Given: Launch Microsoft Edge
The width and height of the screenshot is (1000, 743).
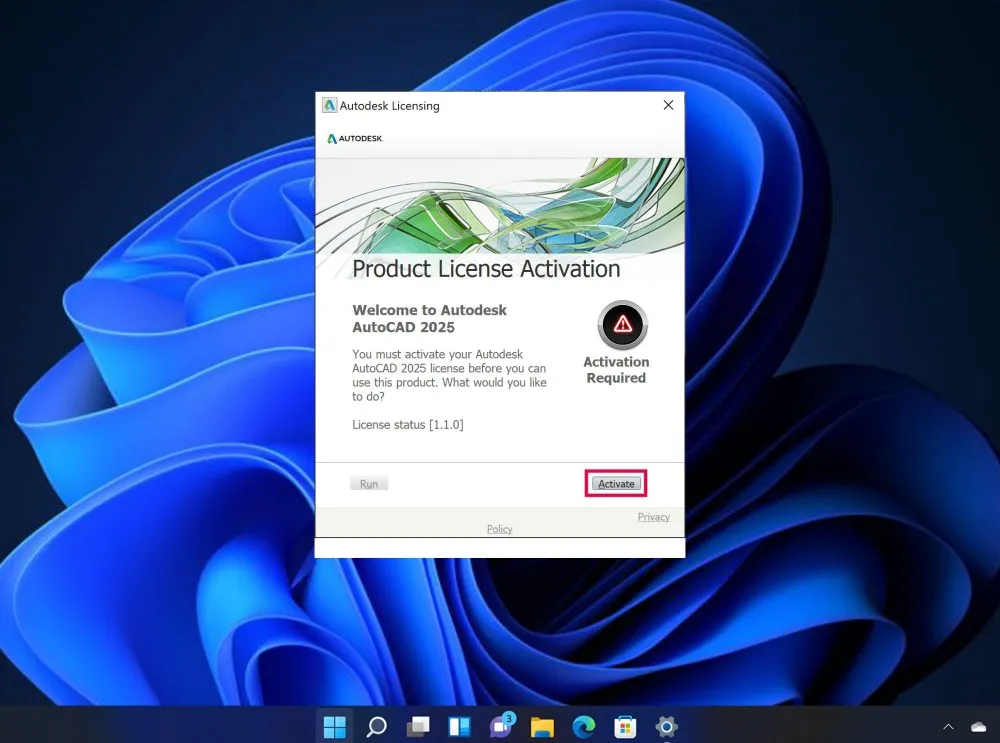Looking at the screenshot, I should (584, 726).
